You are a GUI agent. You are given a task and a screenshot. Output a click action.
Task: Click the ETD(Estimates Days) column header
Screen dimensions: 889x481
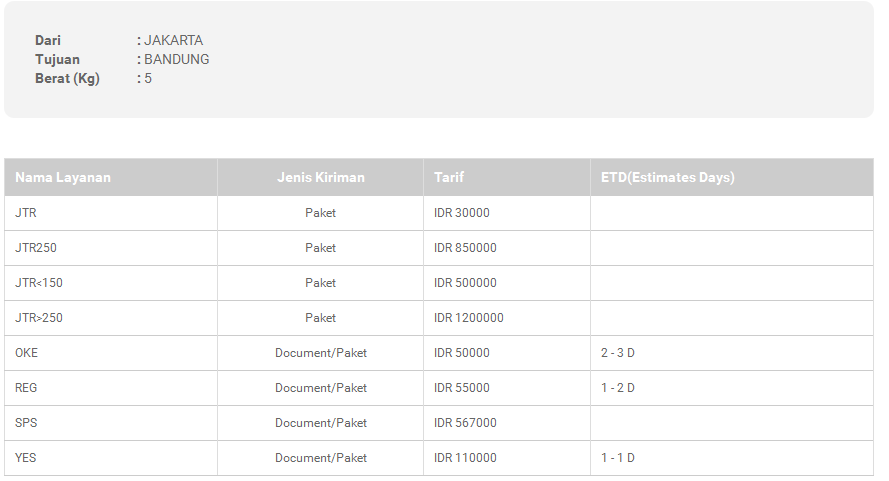tap(668, 177)
